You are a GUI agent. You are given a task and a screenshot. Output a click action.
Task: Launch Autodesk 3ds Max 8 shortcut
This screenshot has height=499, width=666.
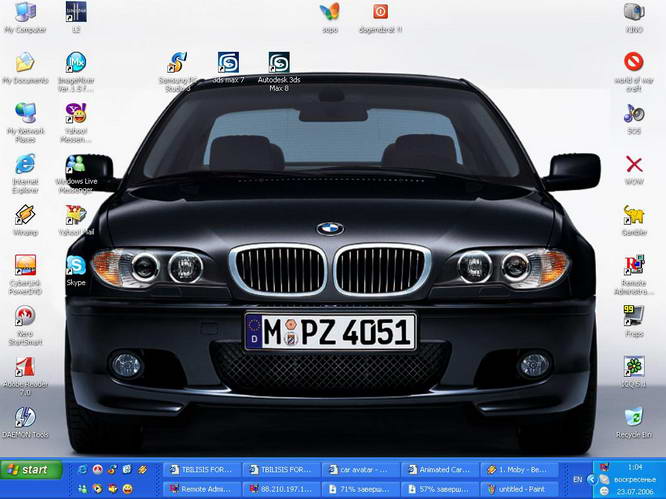click(279, 71)
